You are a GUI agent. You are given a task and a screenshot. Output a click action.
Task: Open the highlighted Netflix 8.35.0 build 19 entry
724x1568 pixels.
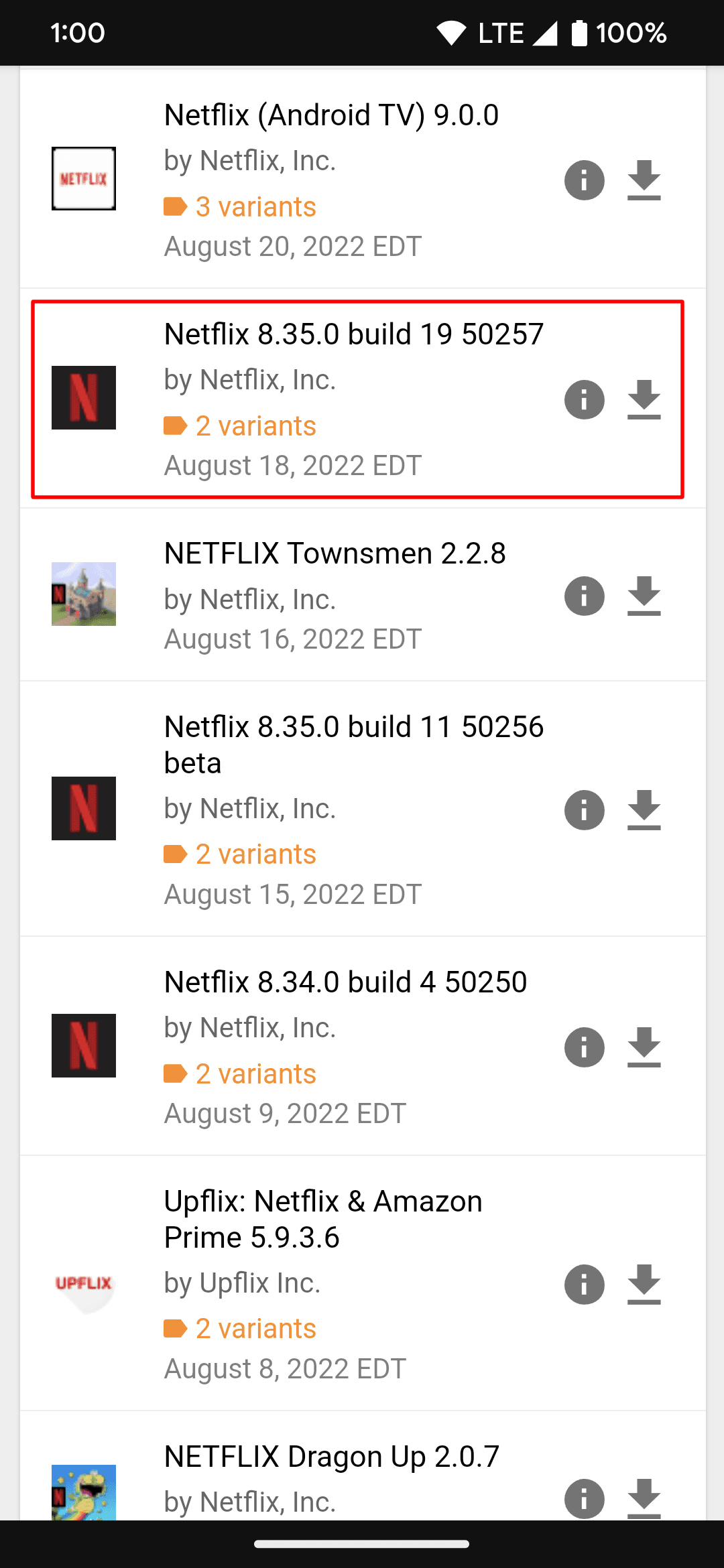click(354, 333)
